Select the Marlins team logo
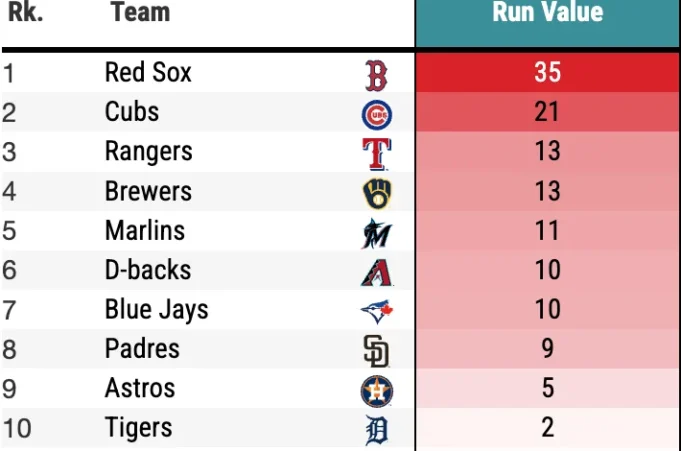Viewport: 681px width, 451px height. [x=376, y=232]
